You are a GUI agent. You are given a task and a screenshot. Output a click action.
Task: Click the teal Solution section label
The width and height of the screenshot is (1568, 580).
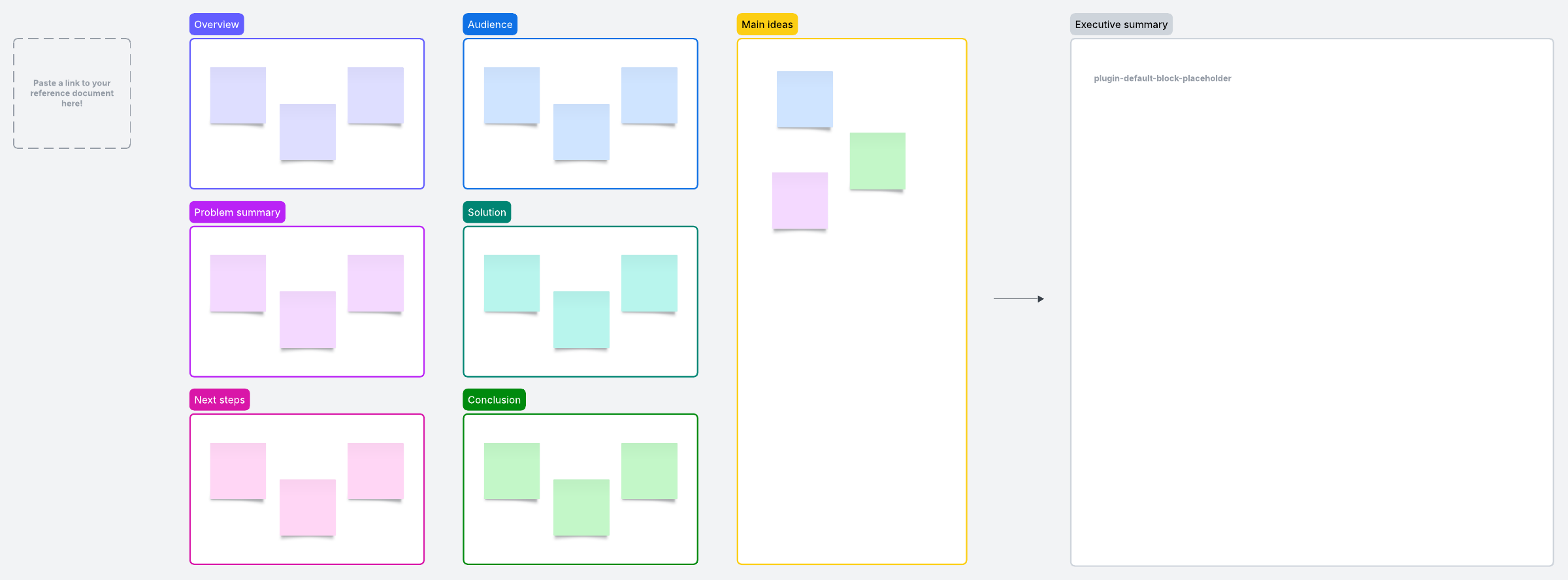pos(487,212)
